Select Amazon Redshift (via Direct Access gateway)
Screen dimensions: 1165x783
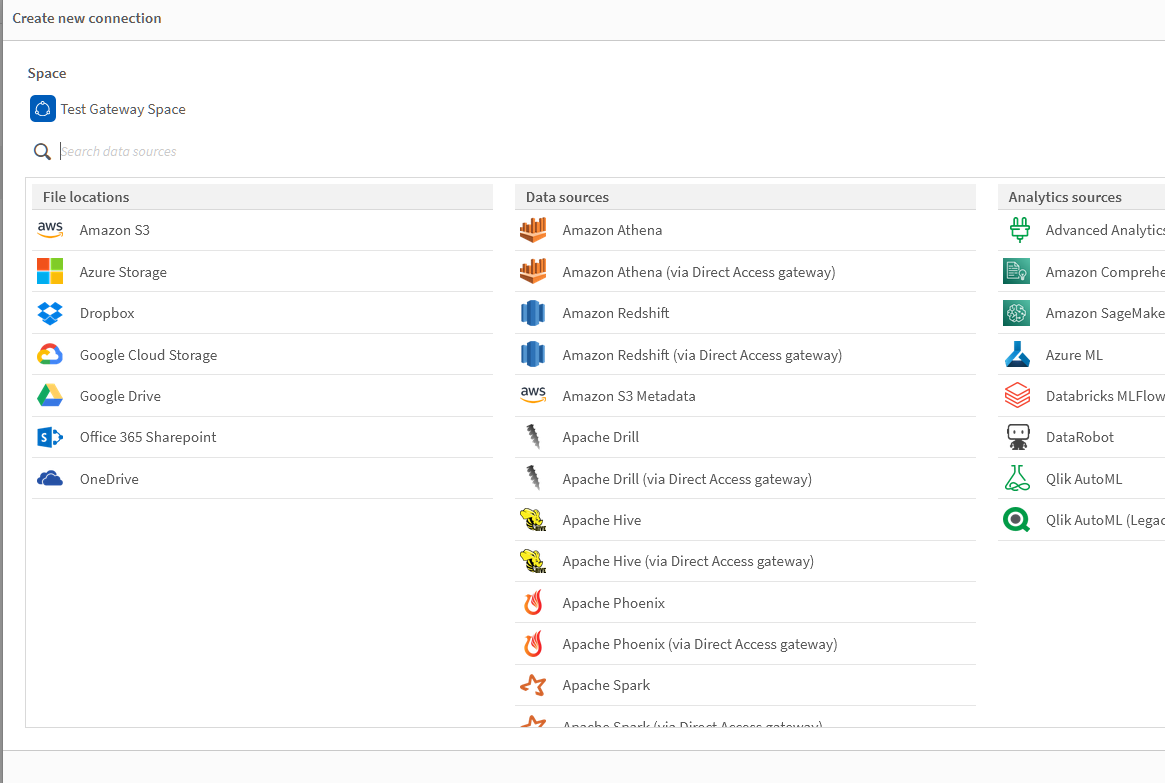[702, 355]
